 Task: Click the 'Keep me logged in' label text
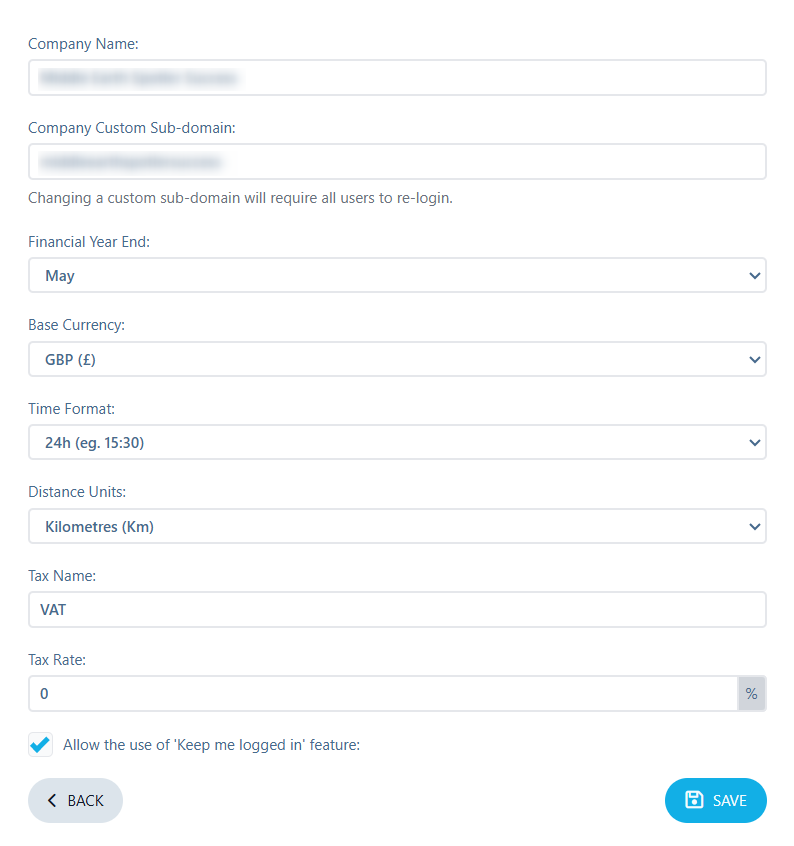tap(211, 745)
